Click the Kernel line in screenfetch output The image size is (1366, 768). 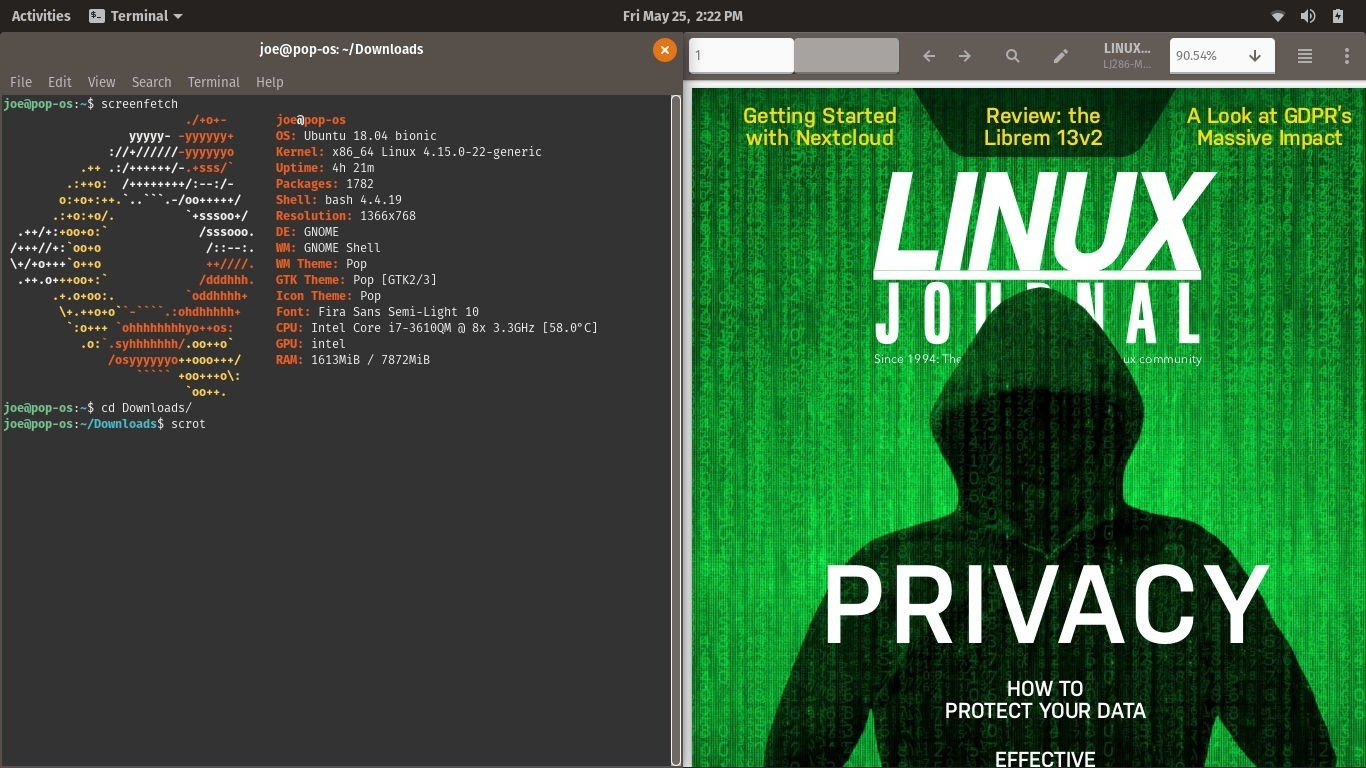409,152
